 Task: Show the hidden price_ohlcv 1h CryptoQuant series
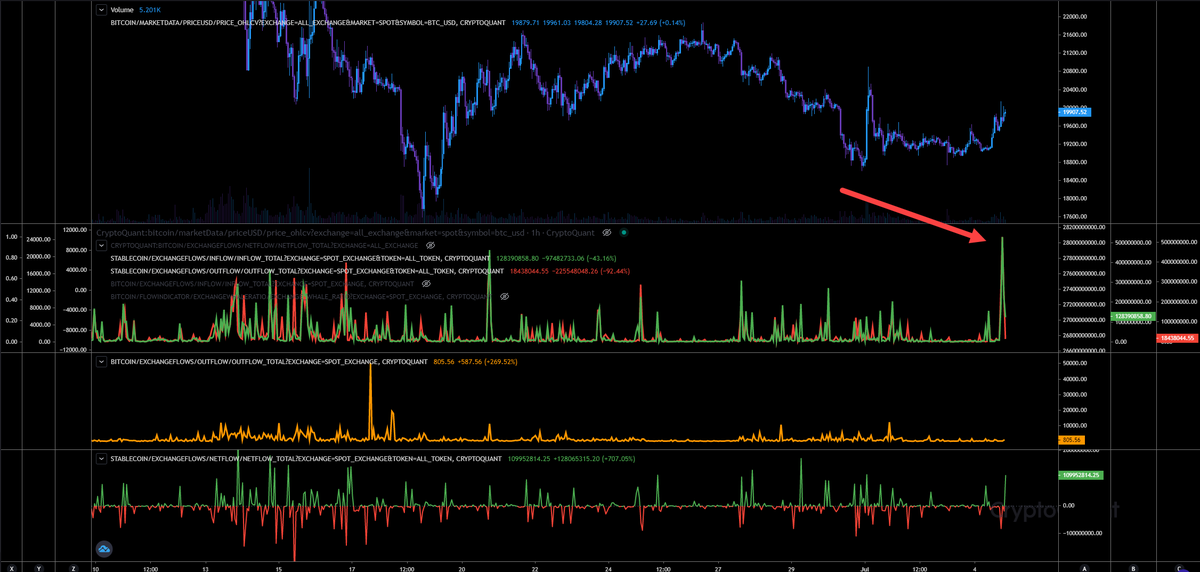[606, 232]
